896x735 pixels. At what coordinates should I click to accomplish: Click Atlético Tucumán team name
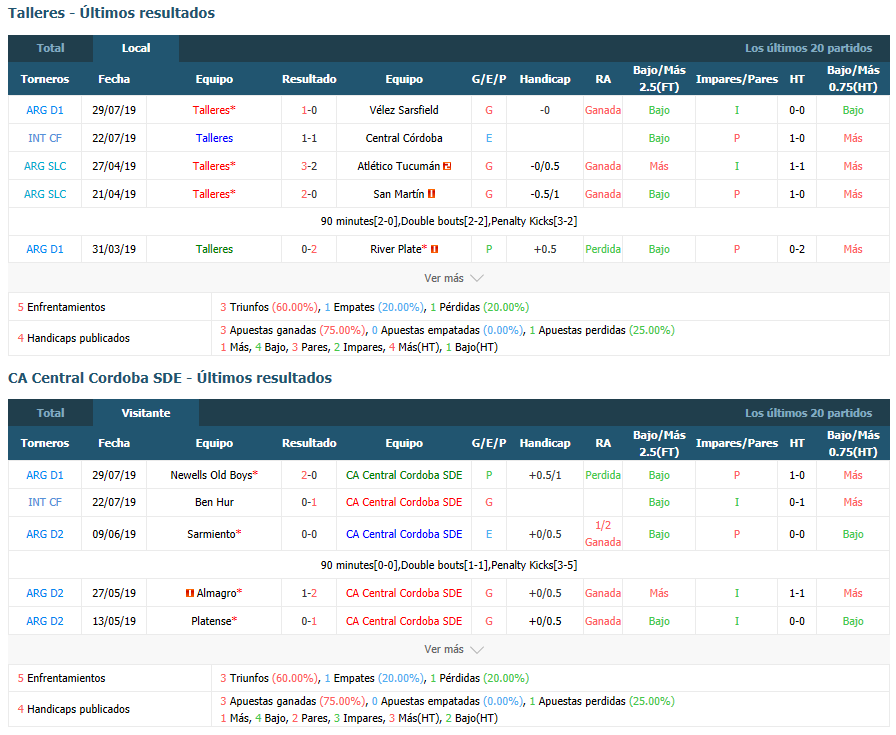click(398, 166)
